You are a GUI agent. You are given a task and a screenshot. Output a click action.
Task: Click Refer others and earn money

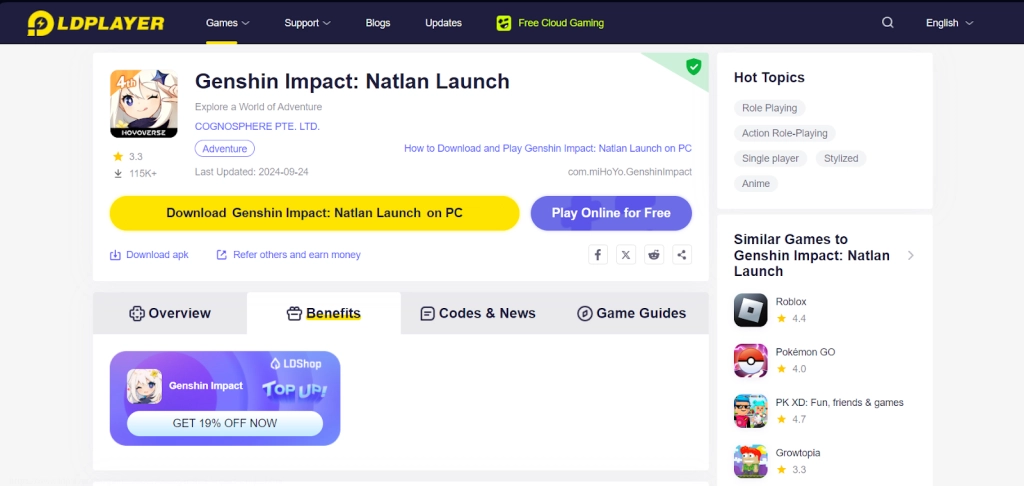click(288, 255)
